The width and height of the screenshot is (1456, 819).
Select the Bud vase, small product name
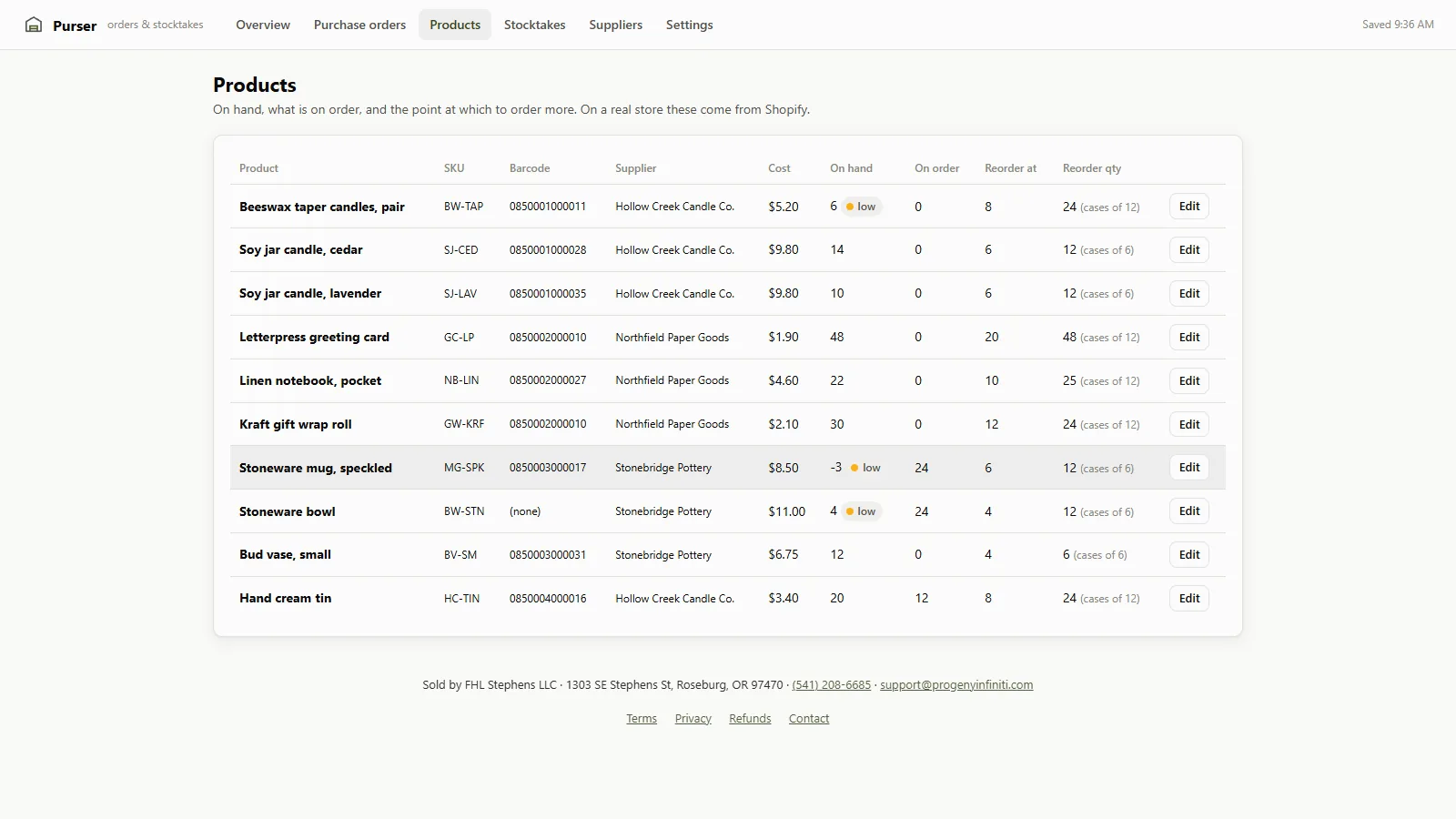[x=285, y=554]
